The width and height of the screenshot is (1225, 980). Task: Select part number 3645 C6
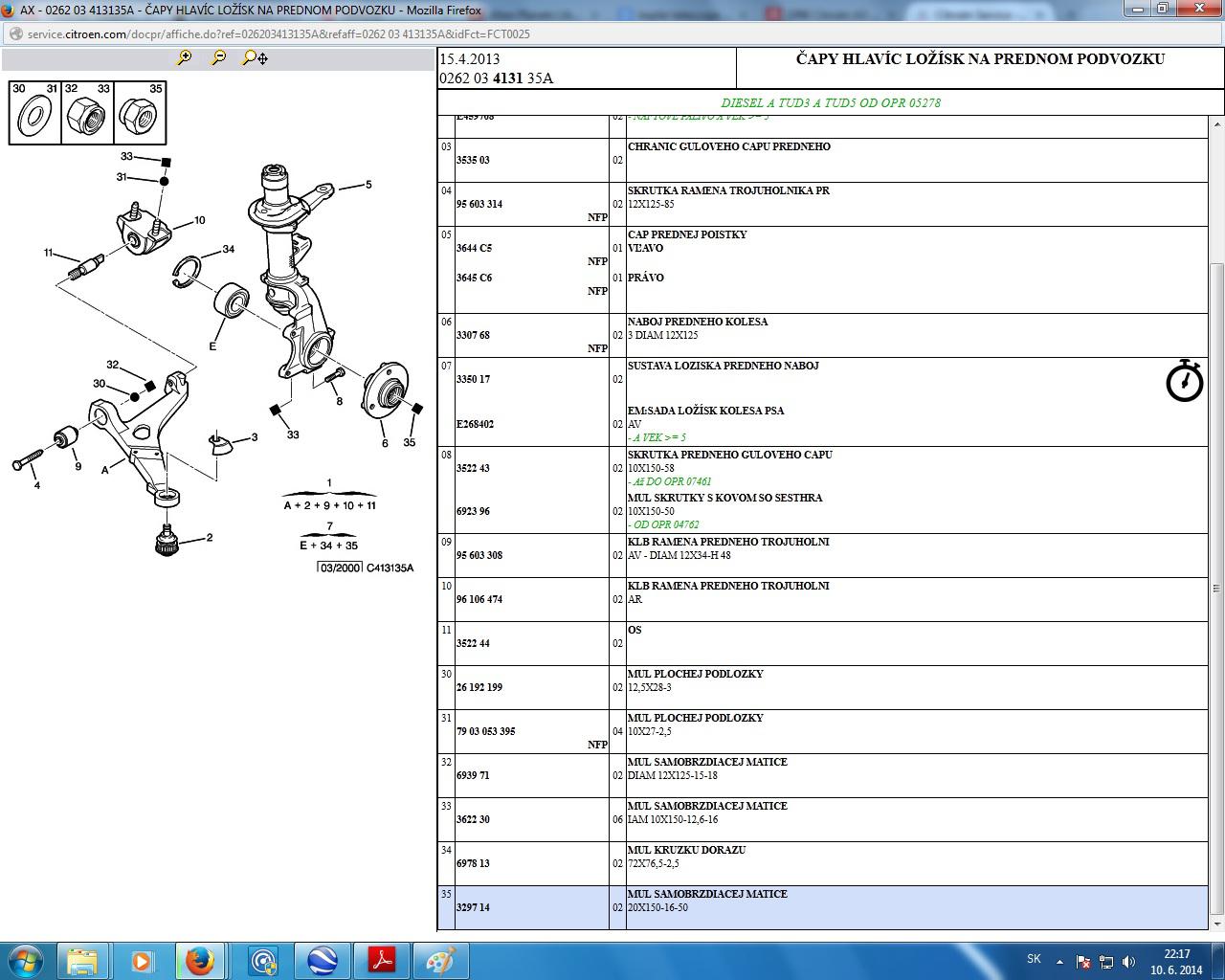[474, 278]
